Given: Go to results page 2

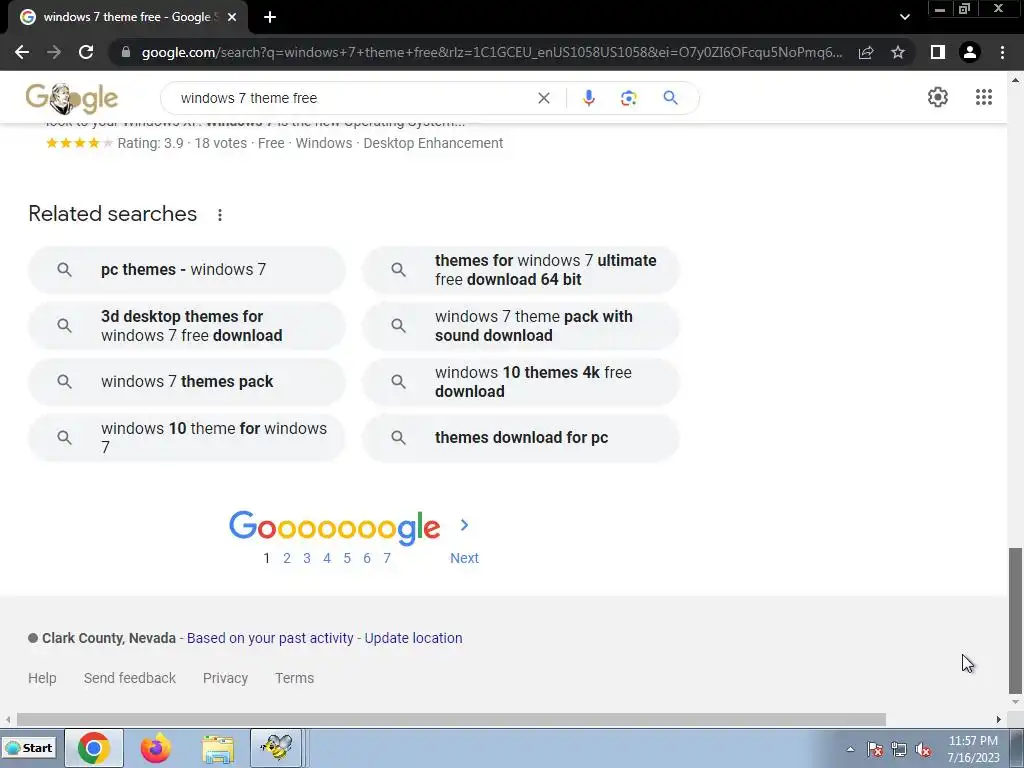Looking at the screenshot, I should [x=287, y=558].
